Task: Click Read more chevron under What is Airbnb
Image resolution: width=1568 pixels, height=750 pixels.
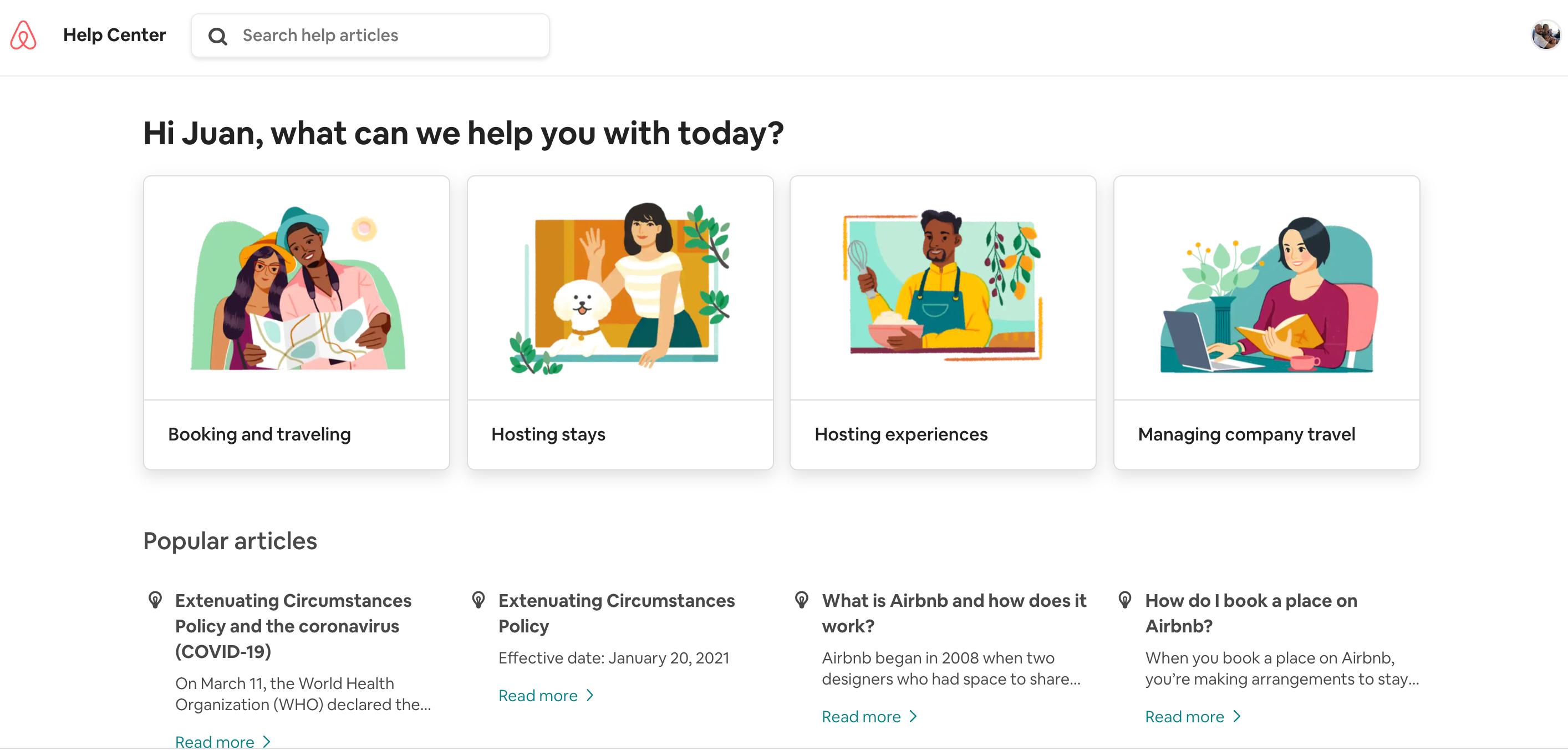Action: pyautogui.click(x=913, y=717)
